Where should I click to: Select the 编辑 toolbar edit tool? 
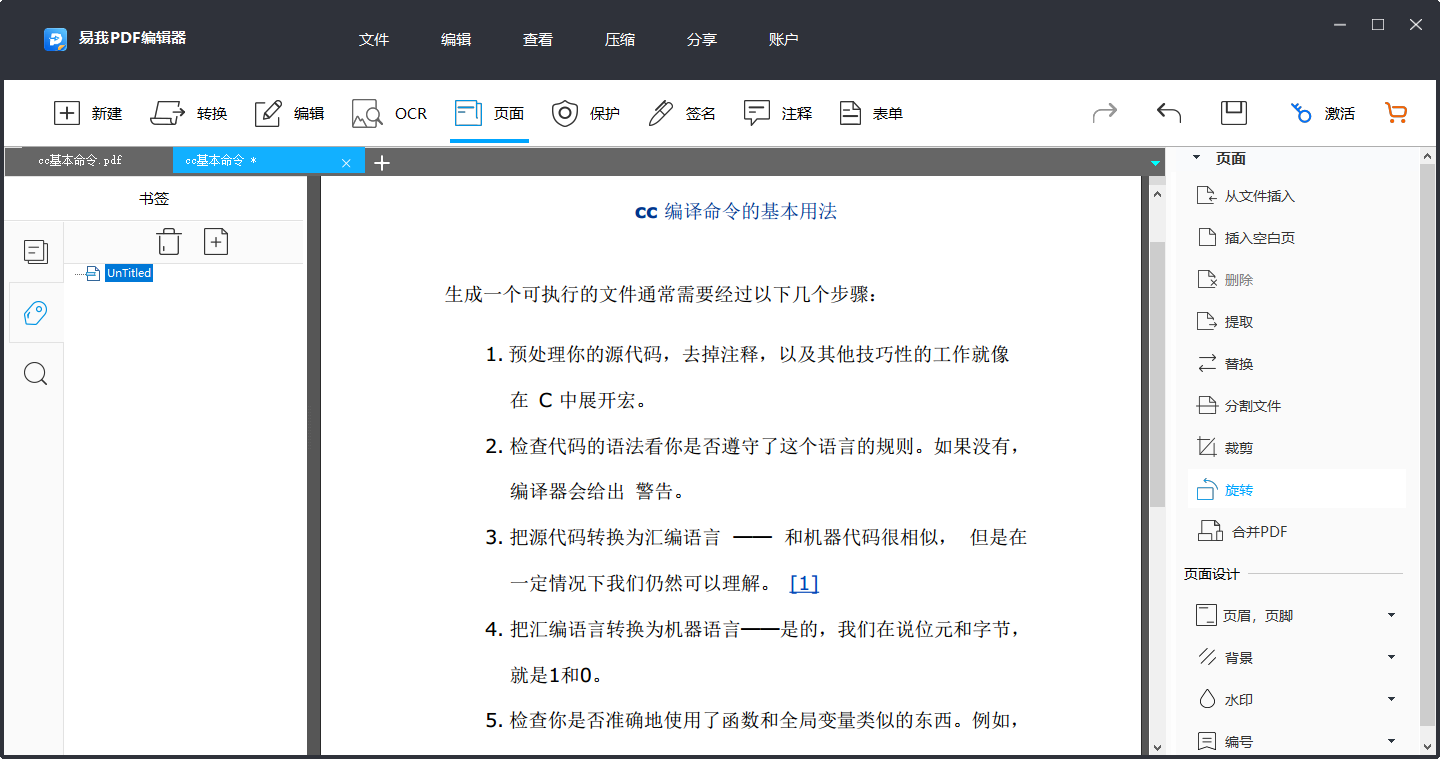click(289, 113)
